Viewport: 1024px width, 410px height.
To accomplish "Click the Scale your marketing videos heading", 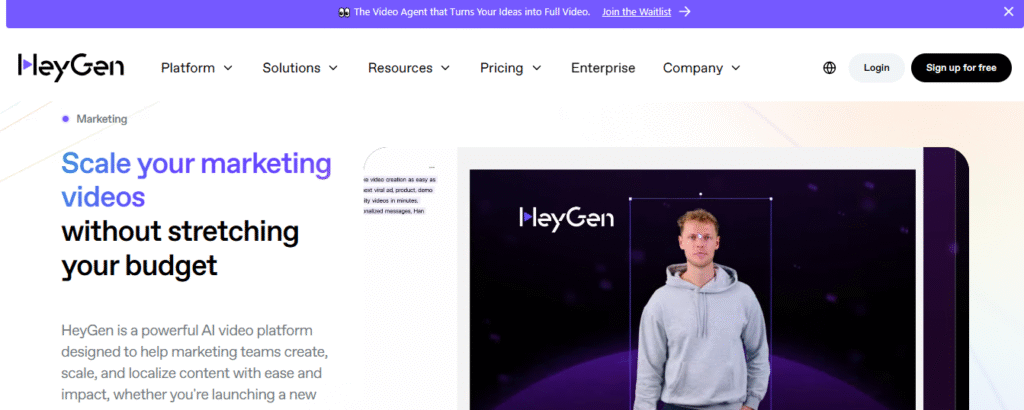I will pos(196,180).
